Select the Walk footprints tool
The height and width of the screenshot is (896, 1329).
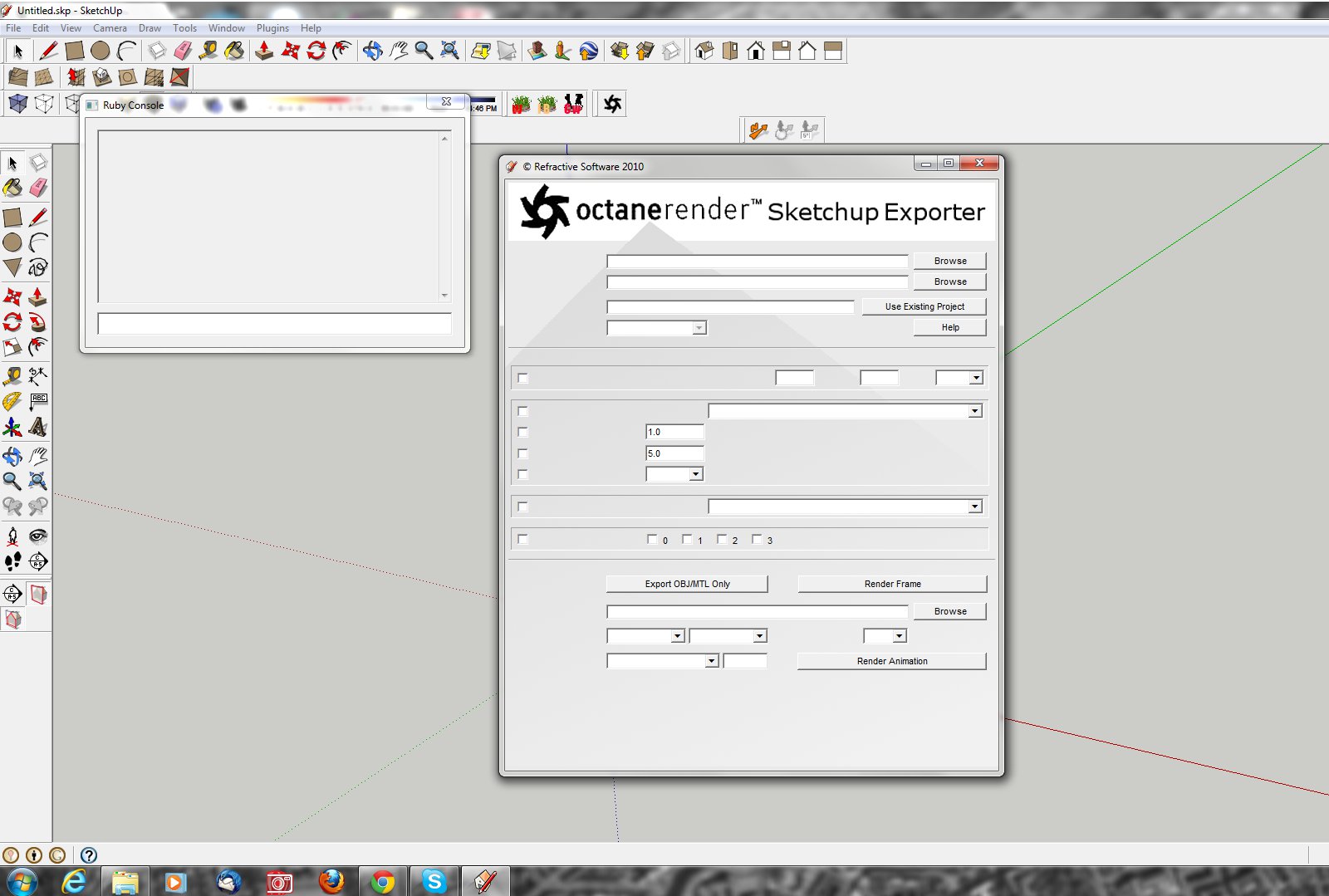(12, 562)
